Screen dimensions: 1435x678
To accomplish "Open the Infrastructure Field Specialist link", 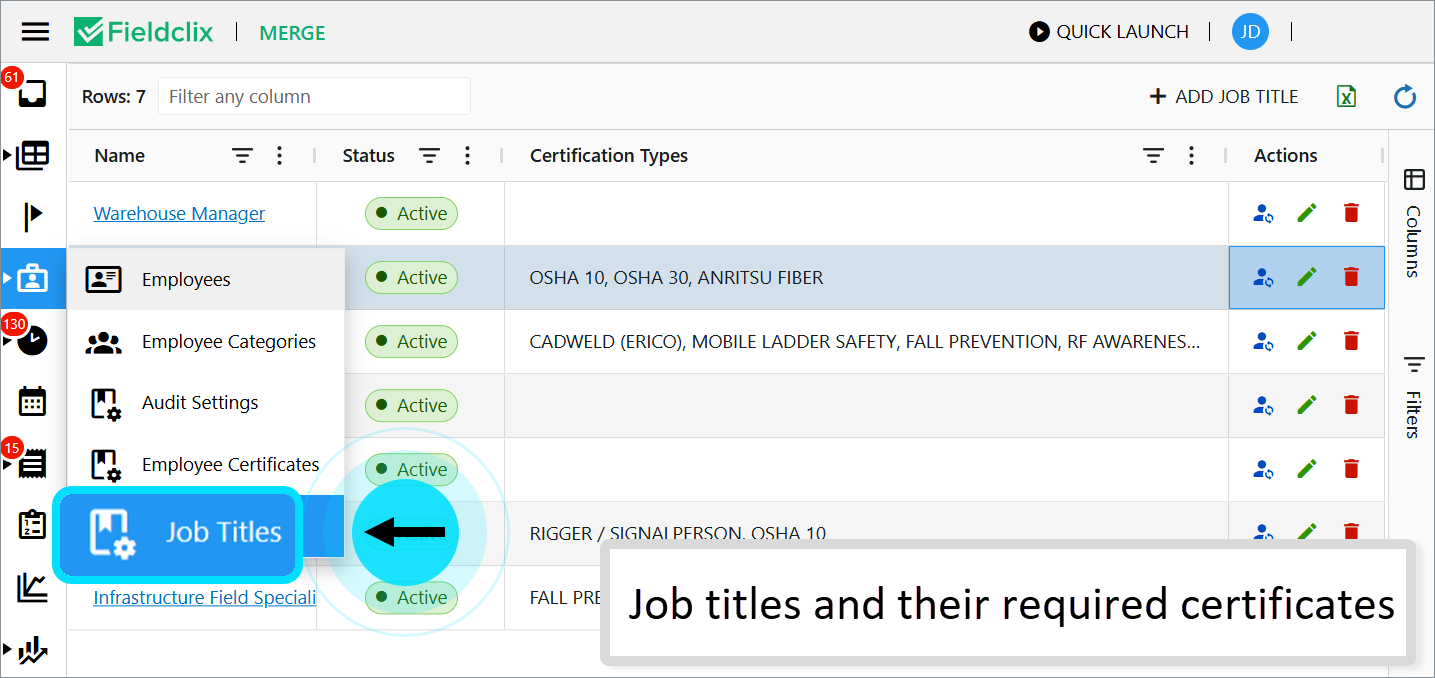I will pyautogui.click(x=204, y=597).
